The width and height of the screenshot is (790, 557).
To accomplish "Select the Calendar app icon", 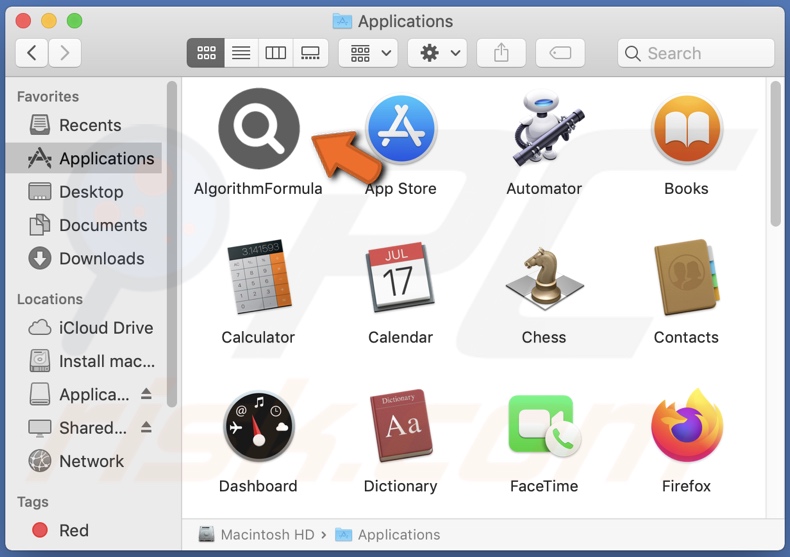I will pos(401,277).
